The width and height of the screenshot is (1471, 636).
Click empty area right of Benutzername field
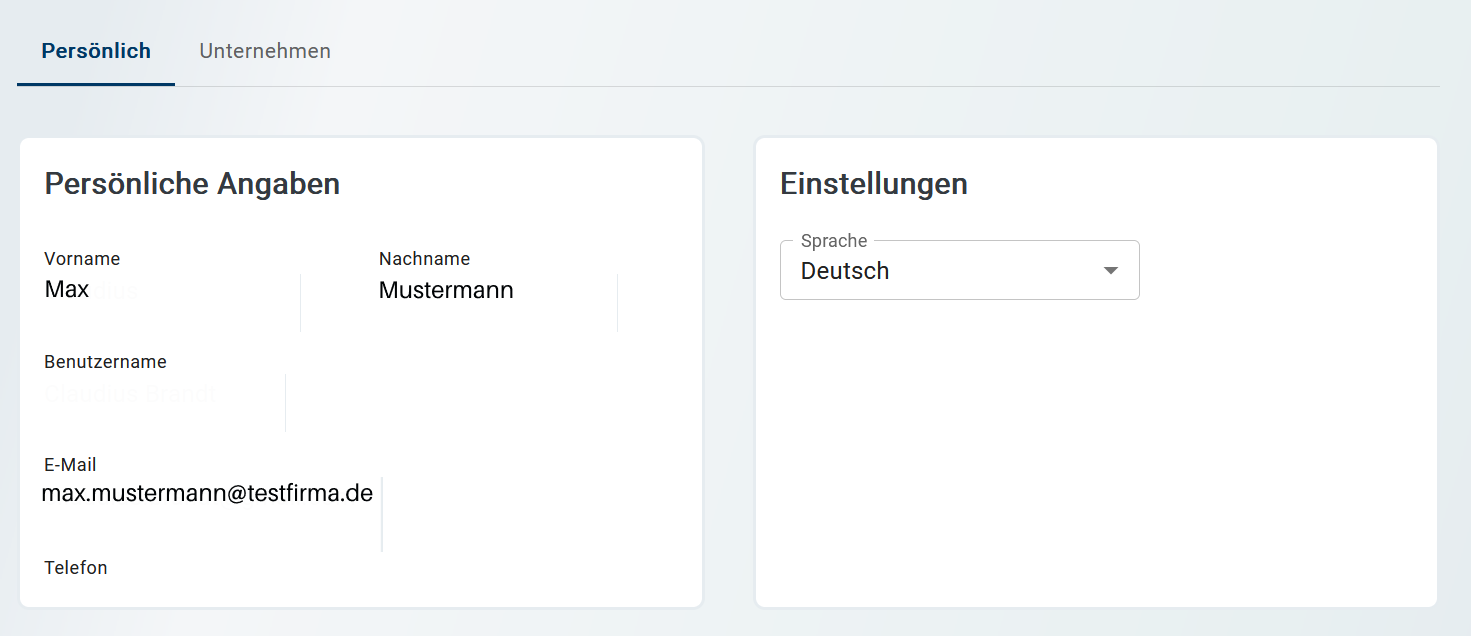click(480, 400)
